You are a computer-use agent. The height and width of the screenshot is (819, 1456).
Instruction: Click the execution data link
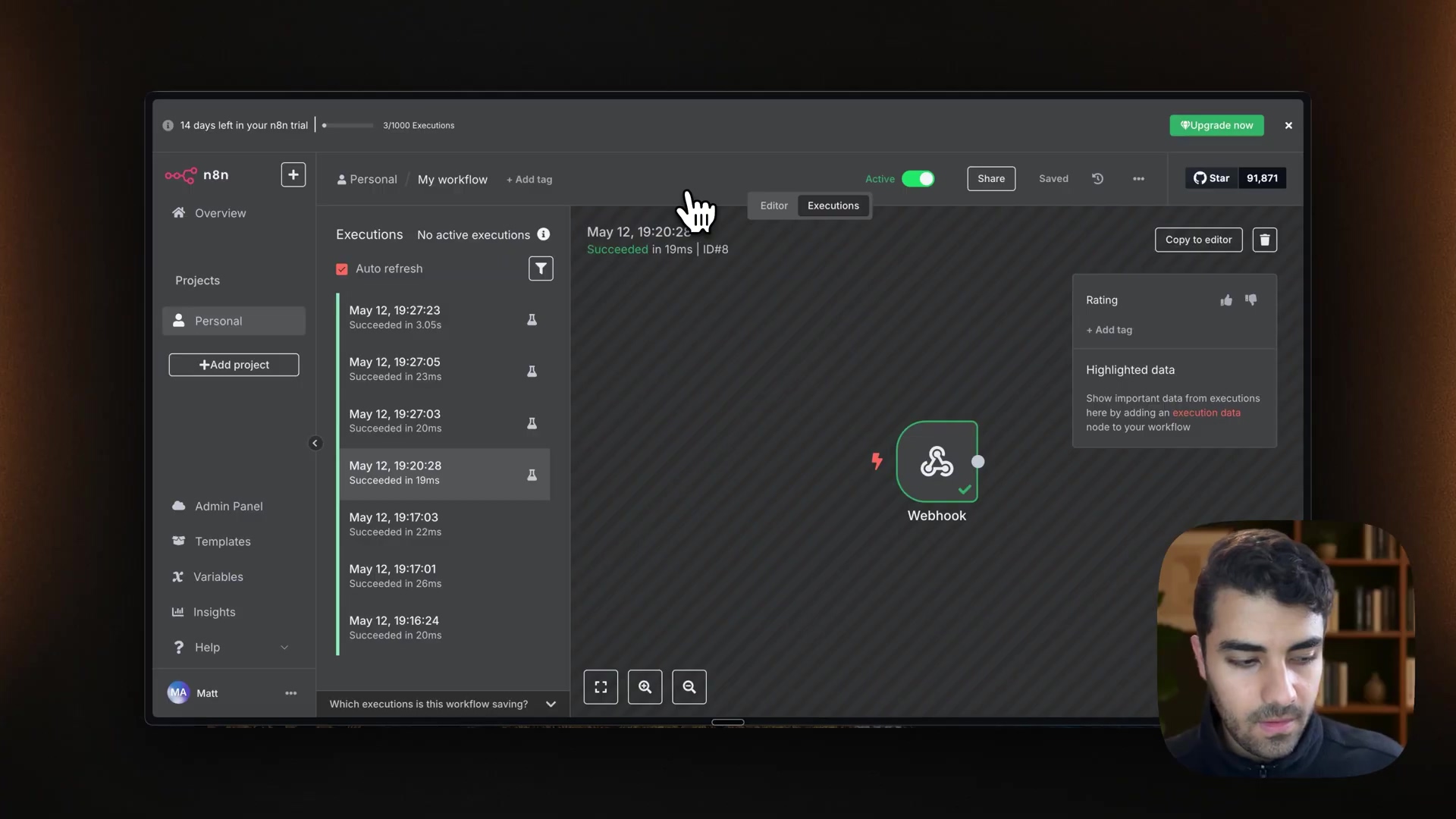click(x=1206, y=413)
